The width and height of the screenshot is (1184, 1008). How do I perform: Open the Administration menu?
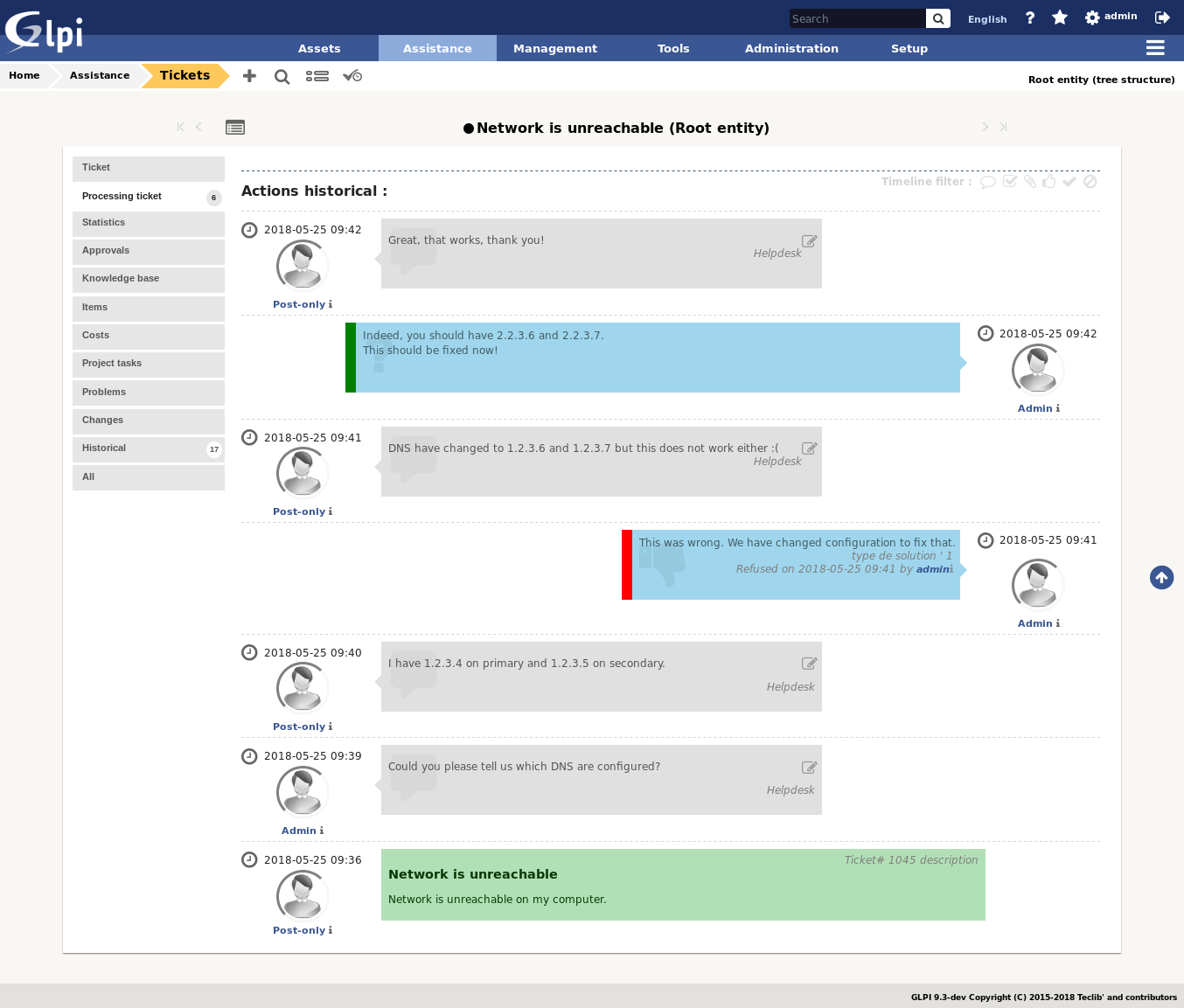coord(791,49)
